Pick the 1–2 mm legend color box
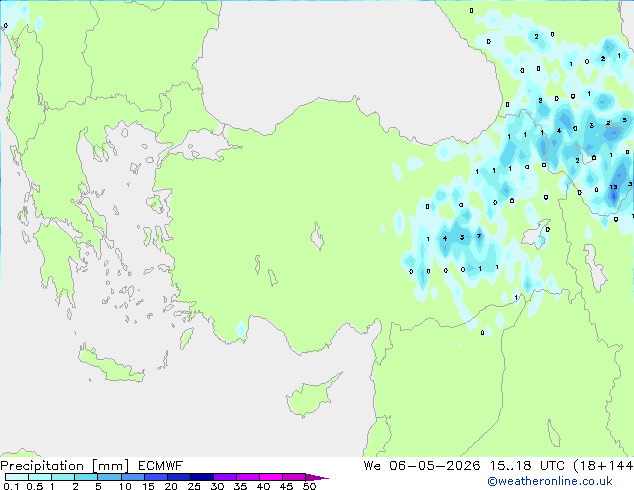 tap(63, 477)
